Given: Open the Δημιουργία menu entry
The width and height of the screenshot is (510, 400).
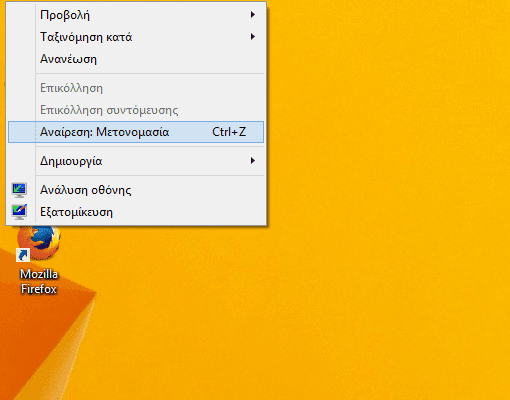Looking at the screenshot, I should pos(136,161).
